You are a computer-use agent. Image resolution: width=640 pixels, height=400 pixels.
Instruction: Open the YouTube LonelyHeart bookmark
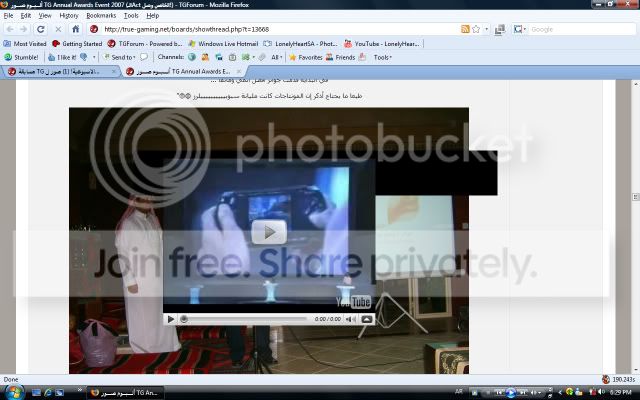pos(381,44)
